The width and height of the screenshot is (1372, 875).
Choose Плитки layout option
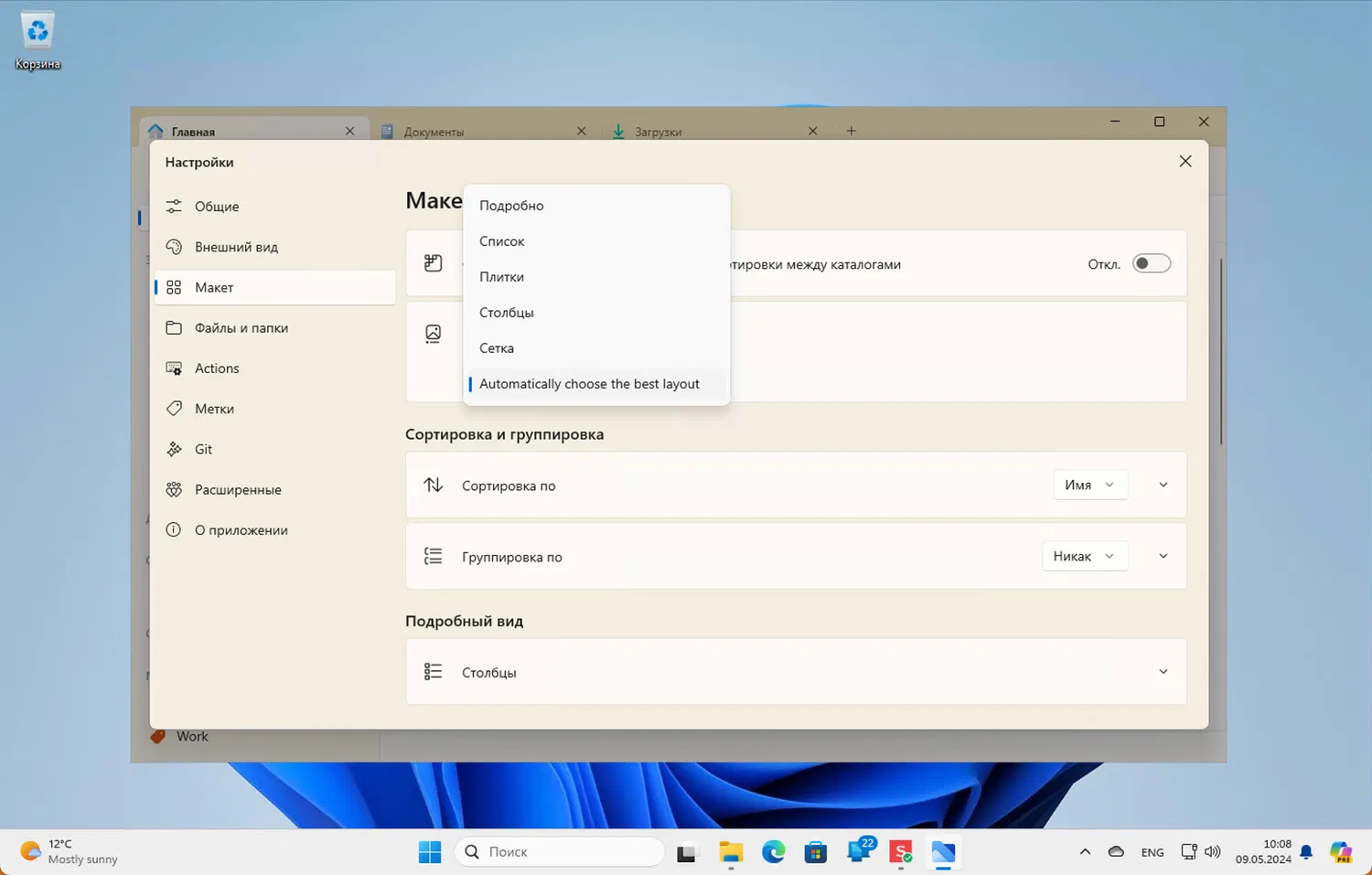596,277
